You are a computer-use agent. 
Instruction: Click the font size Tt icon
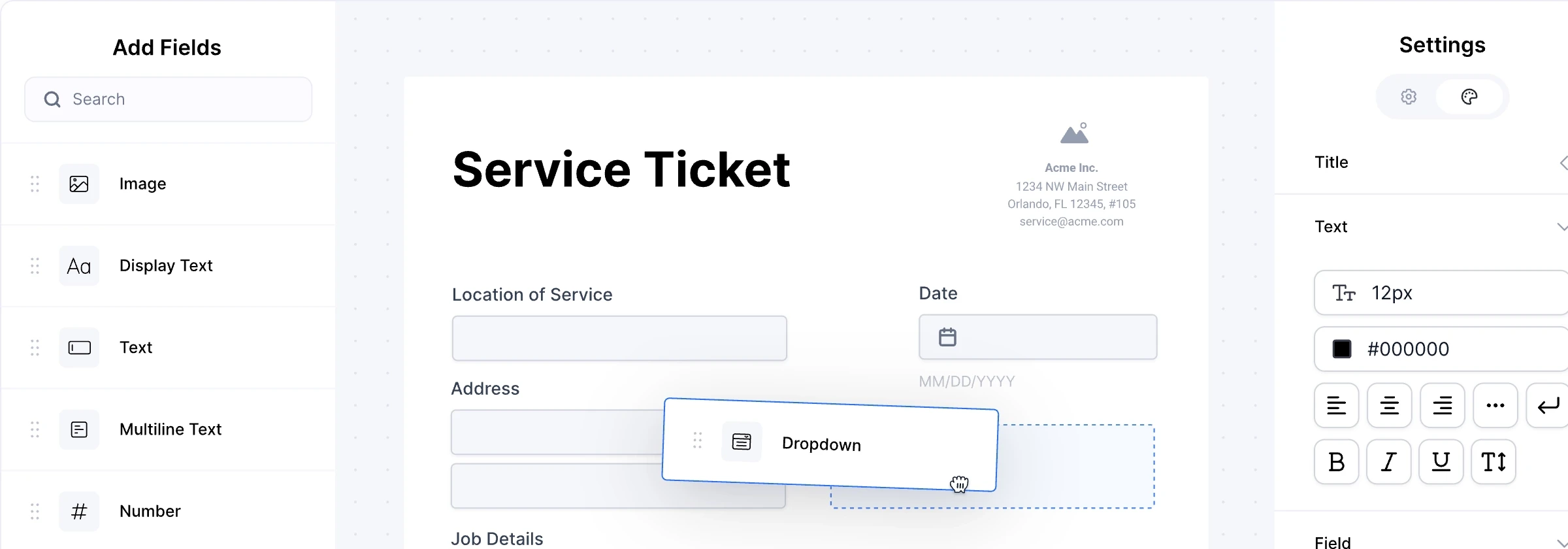click(x=1346, y=293)
